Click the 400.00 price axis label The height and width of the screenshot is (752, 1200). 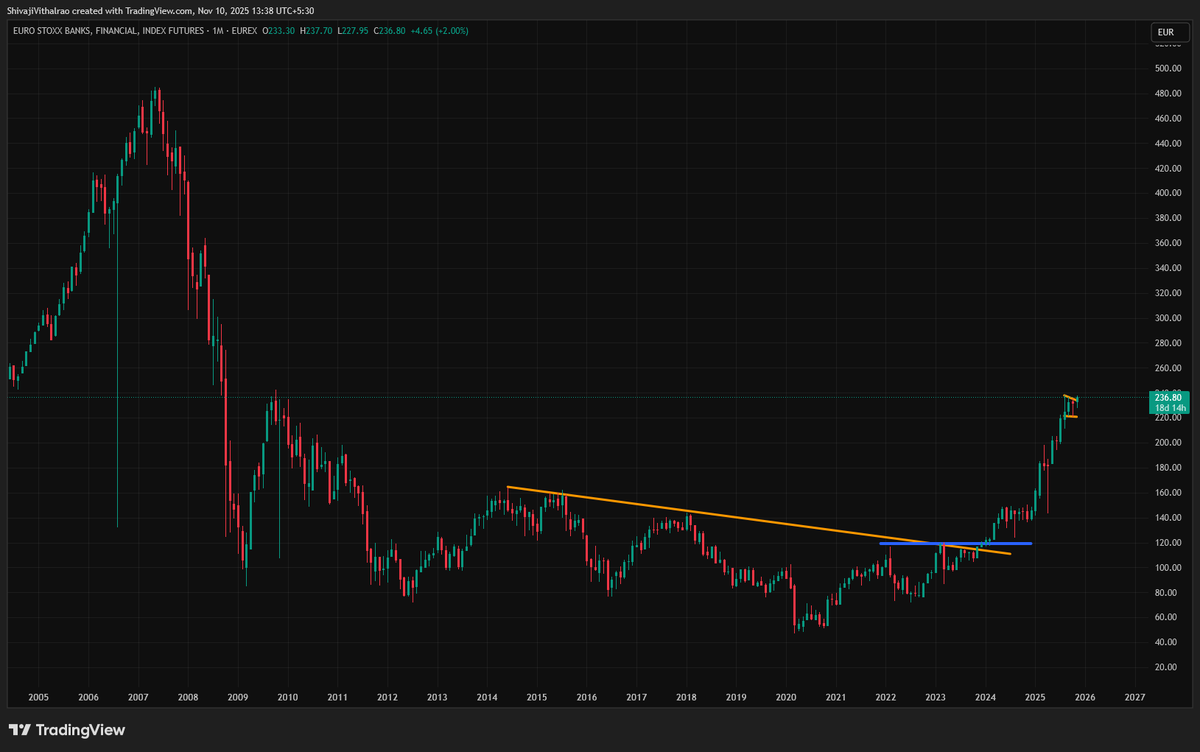(1167, 194)
